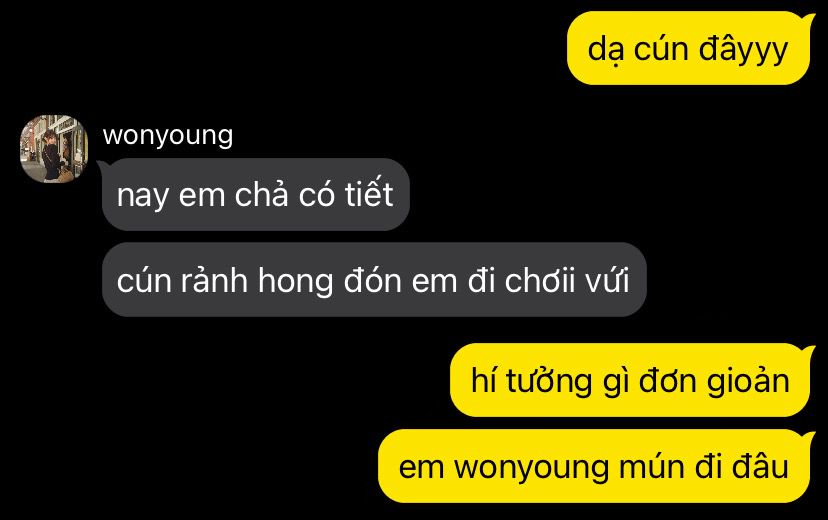Tap the 'cún rảnh hong đón em' message bubble

point(374,280)
